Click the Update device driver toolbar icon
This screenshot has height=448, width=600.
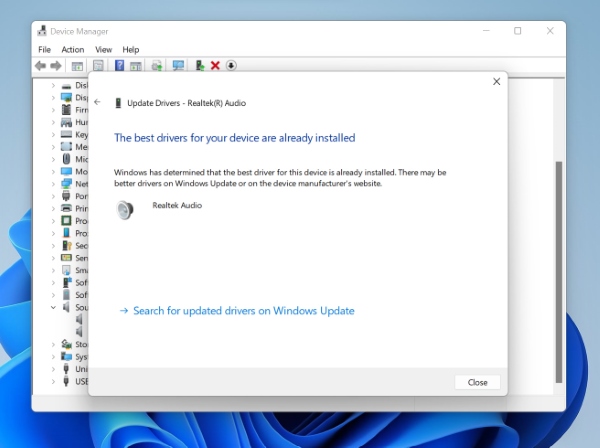199,66
